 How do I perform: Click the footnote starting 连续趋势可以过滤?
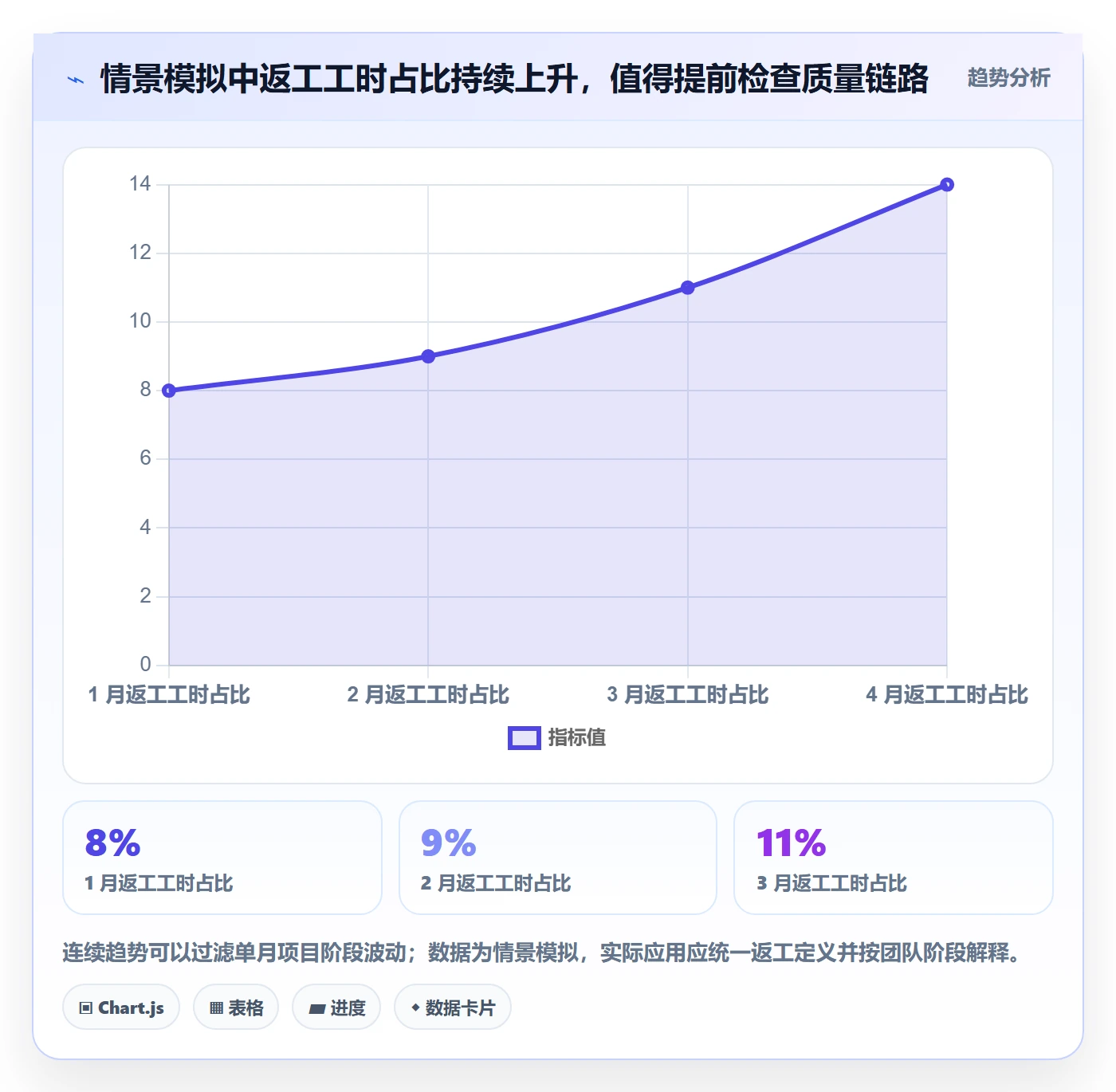tap(542, 953)
